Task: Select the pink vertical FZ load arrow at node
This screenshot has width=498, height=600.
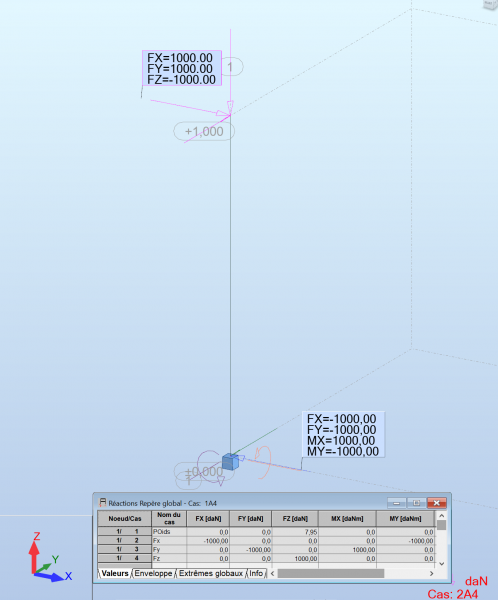Action: pos(230,69)
